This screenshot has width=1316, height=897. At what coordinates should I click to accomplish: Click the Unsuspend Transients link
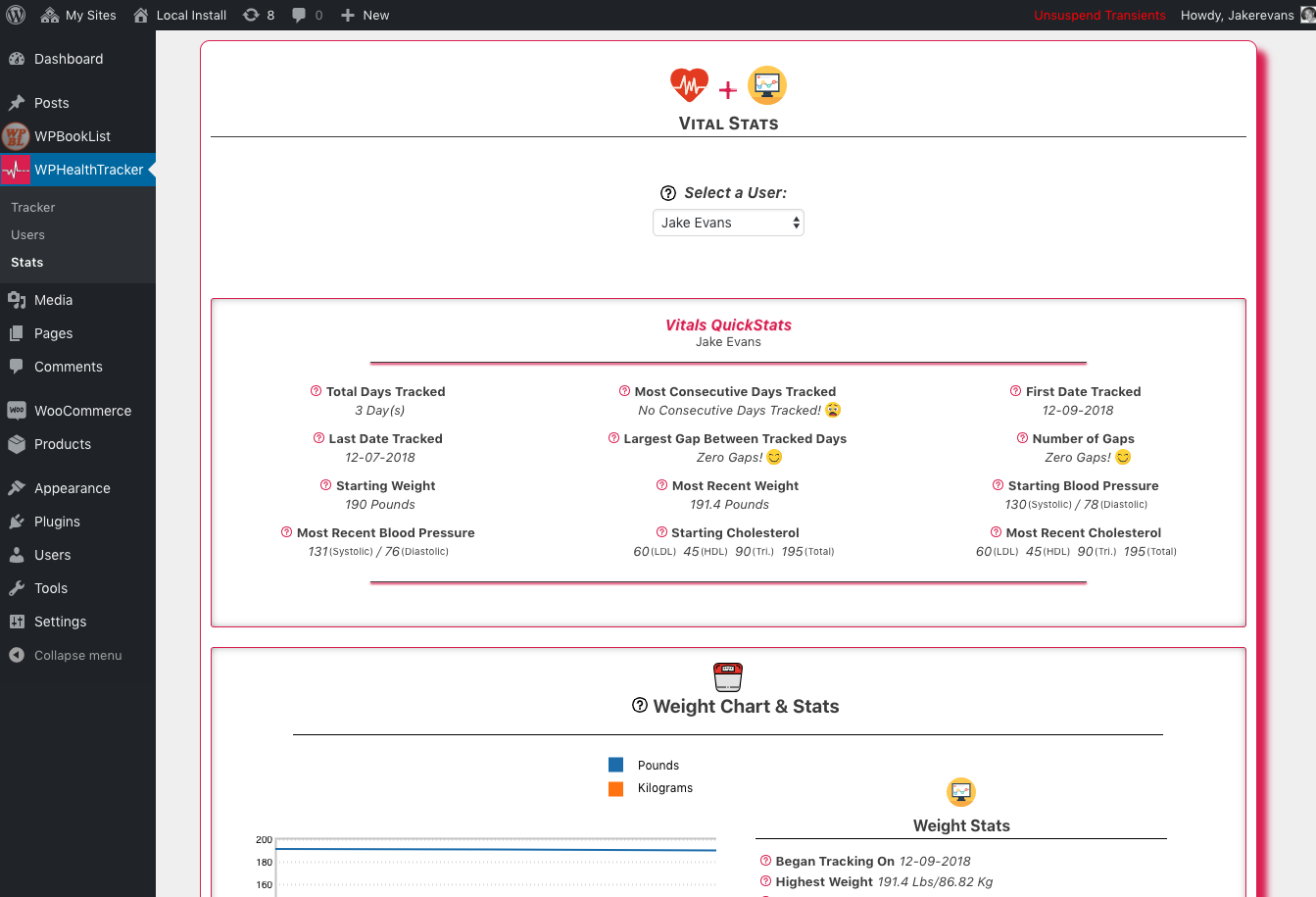1099,15
